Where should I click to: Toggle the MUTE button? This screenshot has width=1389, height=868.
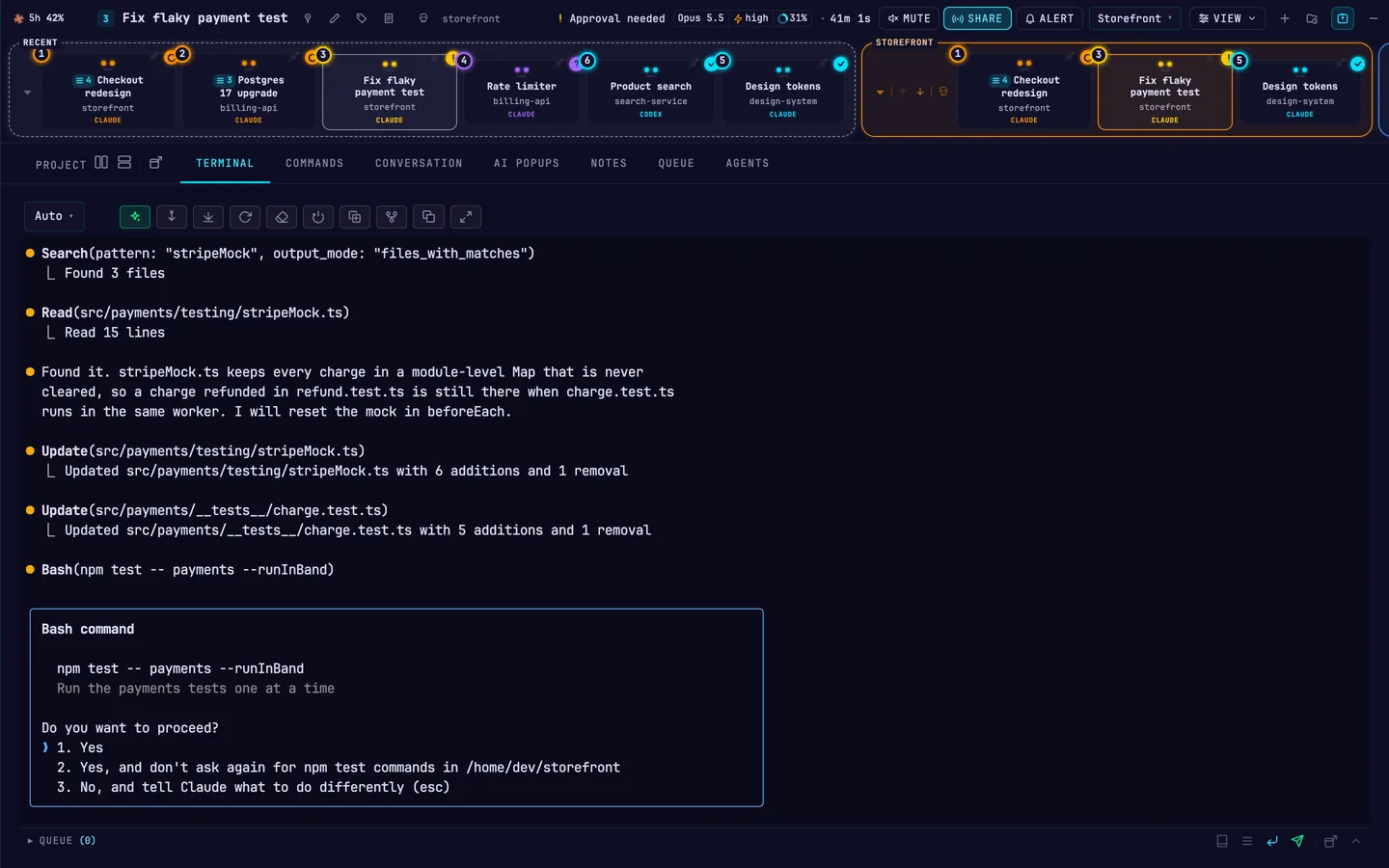[x=909, y=18]
